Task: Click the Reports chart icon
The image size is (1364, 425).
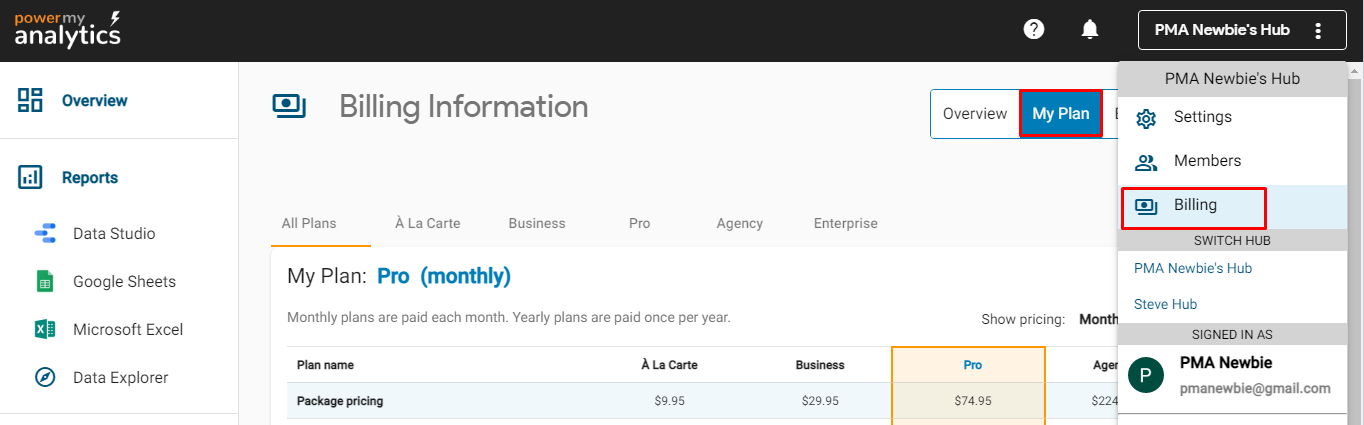Action: (x=31, y=178)
